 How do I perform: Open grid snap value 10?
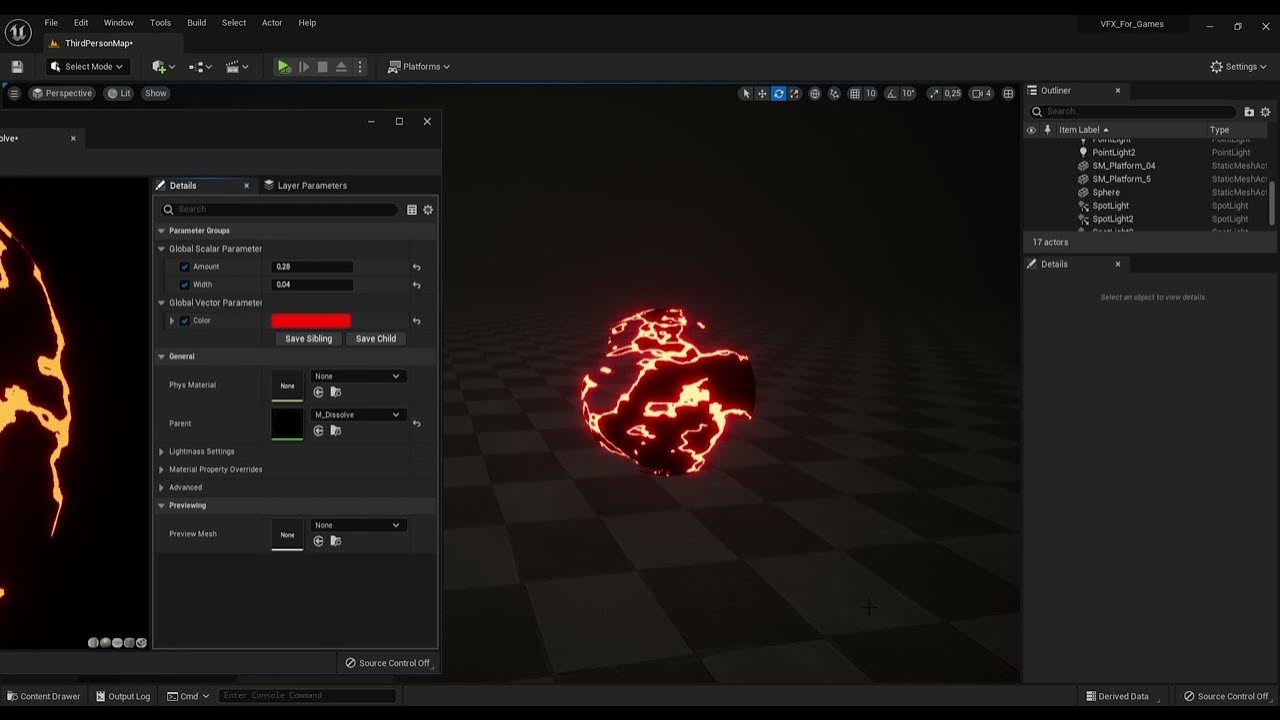point(870,93)
